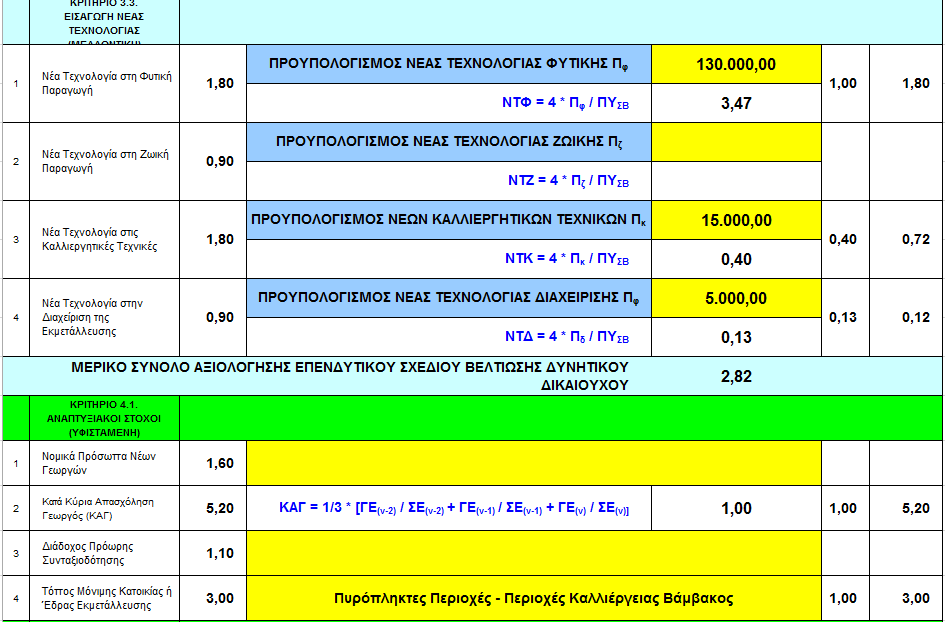Click the 0,13 result beside the ΝΤΔ formula

pyautogui.click(x=736, y=337)
